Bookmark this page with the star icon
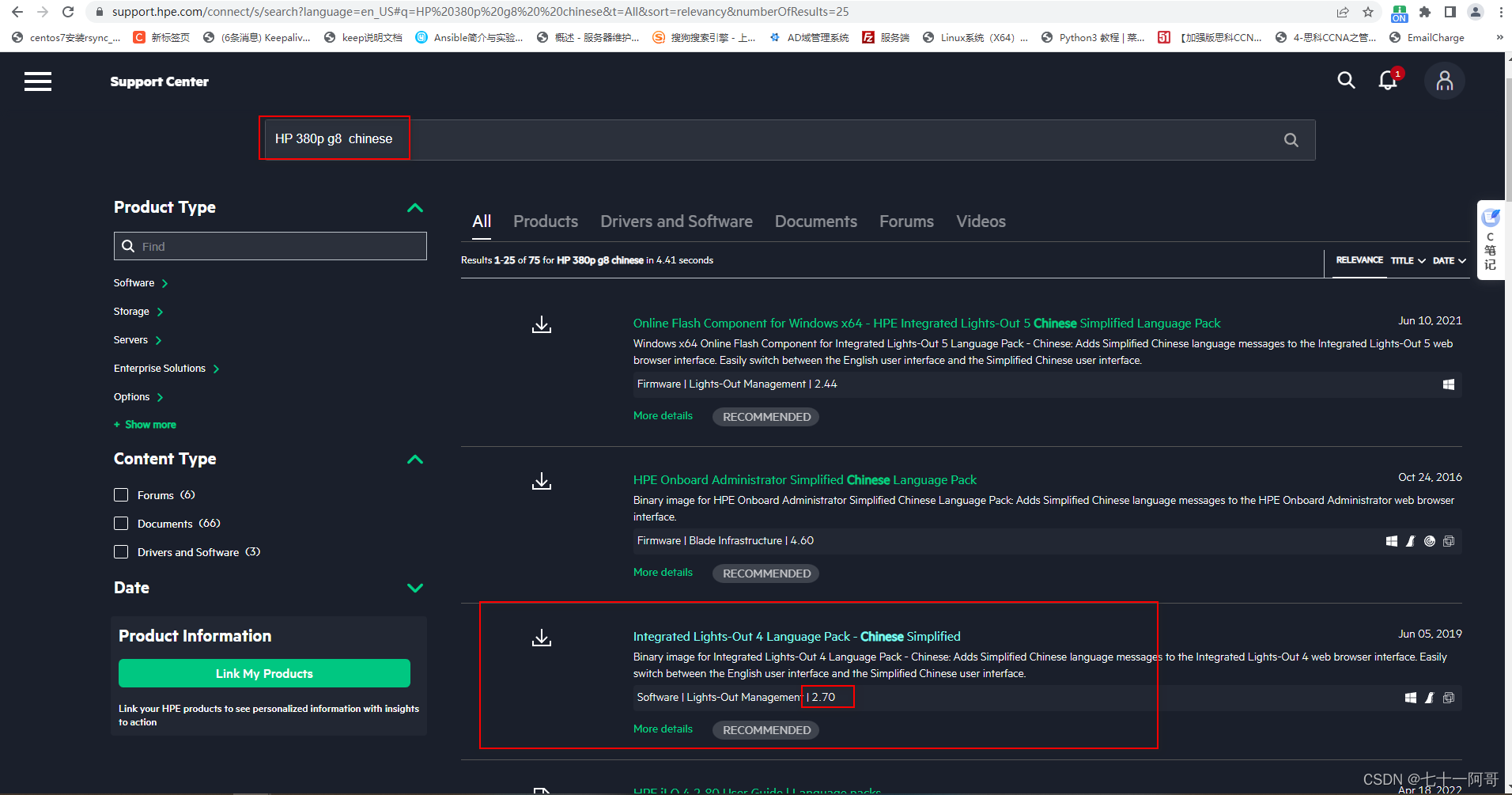1512x795 pixels. (1368, 12)
